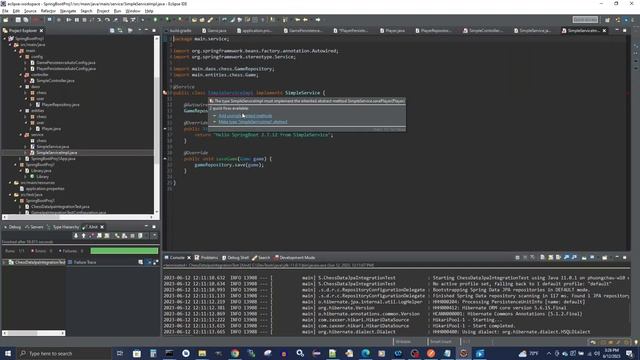Click the Search (flashlight) toolbar icon
Viewport: 640px width, 360px height.
coord(210,20)
